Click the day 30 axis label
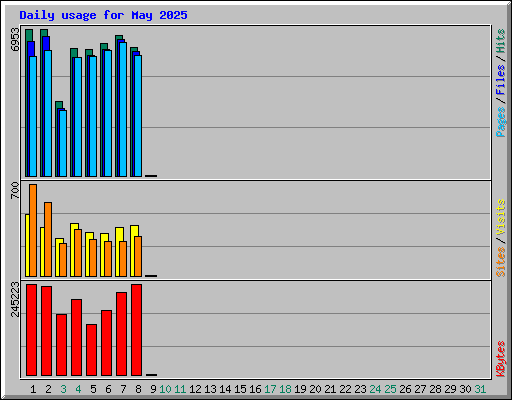512x400 pixels. click(x=465, y=389)
